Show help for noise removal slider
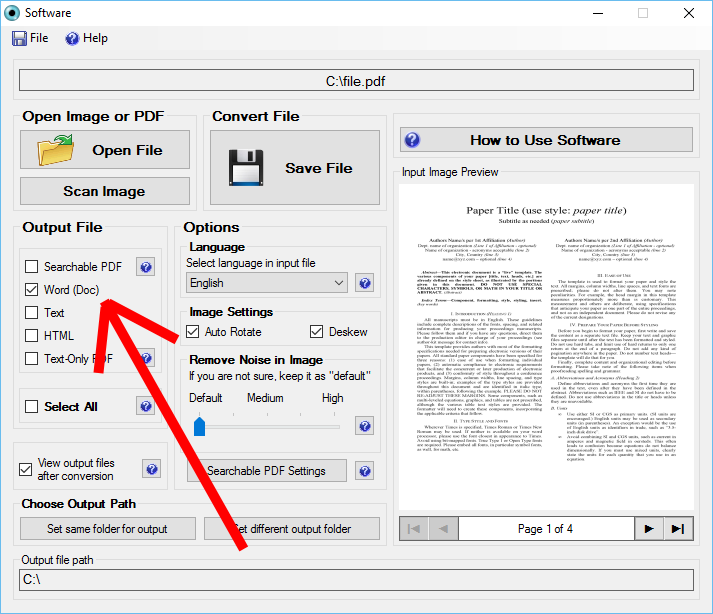Screen dimensions: 713x614 point(364,426)
